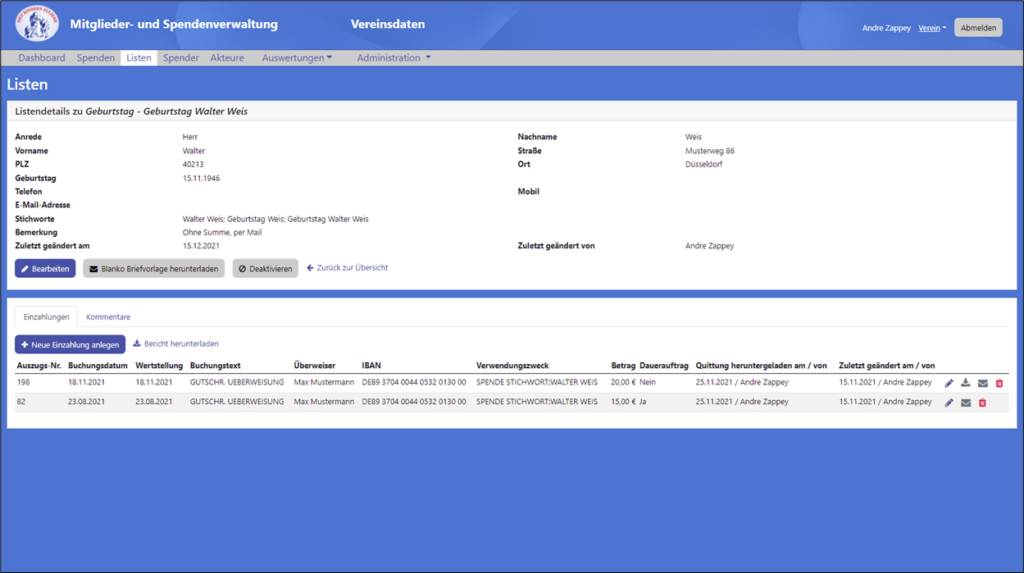Click the Wertstellung column header
This screenshot has height=573, width=1024.
coord(159,366)
